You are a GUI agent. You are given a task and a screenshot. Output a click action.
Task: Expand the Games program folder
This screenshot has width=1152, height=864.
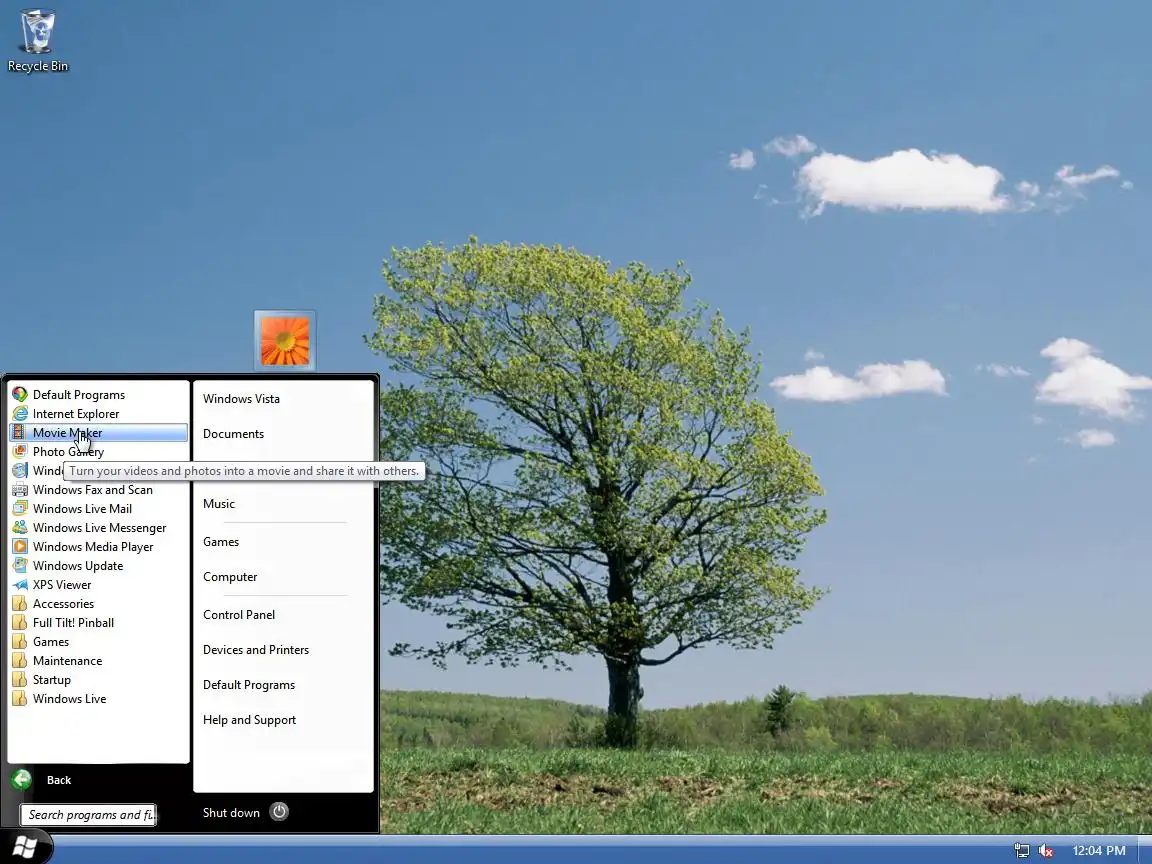[98, 642]
